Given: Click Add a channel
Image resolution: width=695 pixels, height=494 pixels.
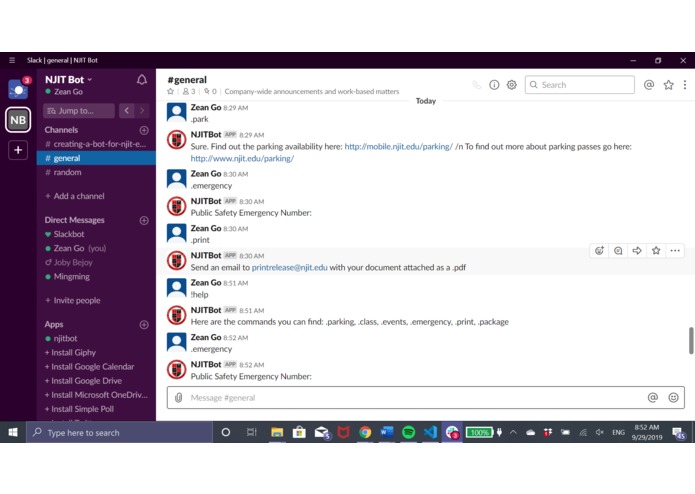Looking at the screenshot, I should [x=75, y=196].
